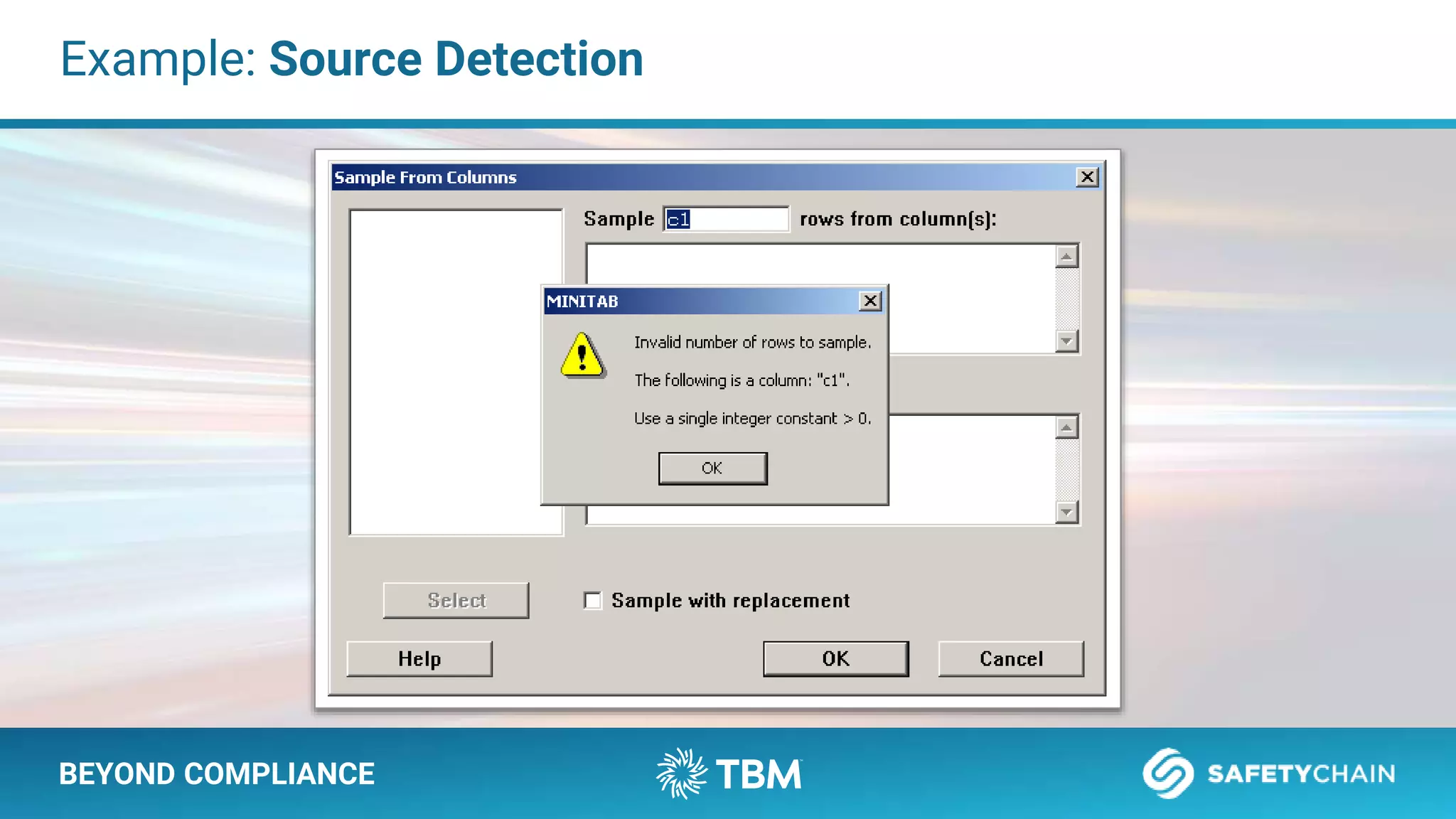Click the MINITAB title bar text
The width and height of the screenshot is (1456, 819).
pos(582,301)
